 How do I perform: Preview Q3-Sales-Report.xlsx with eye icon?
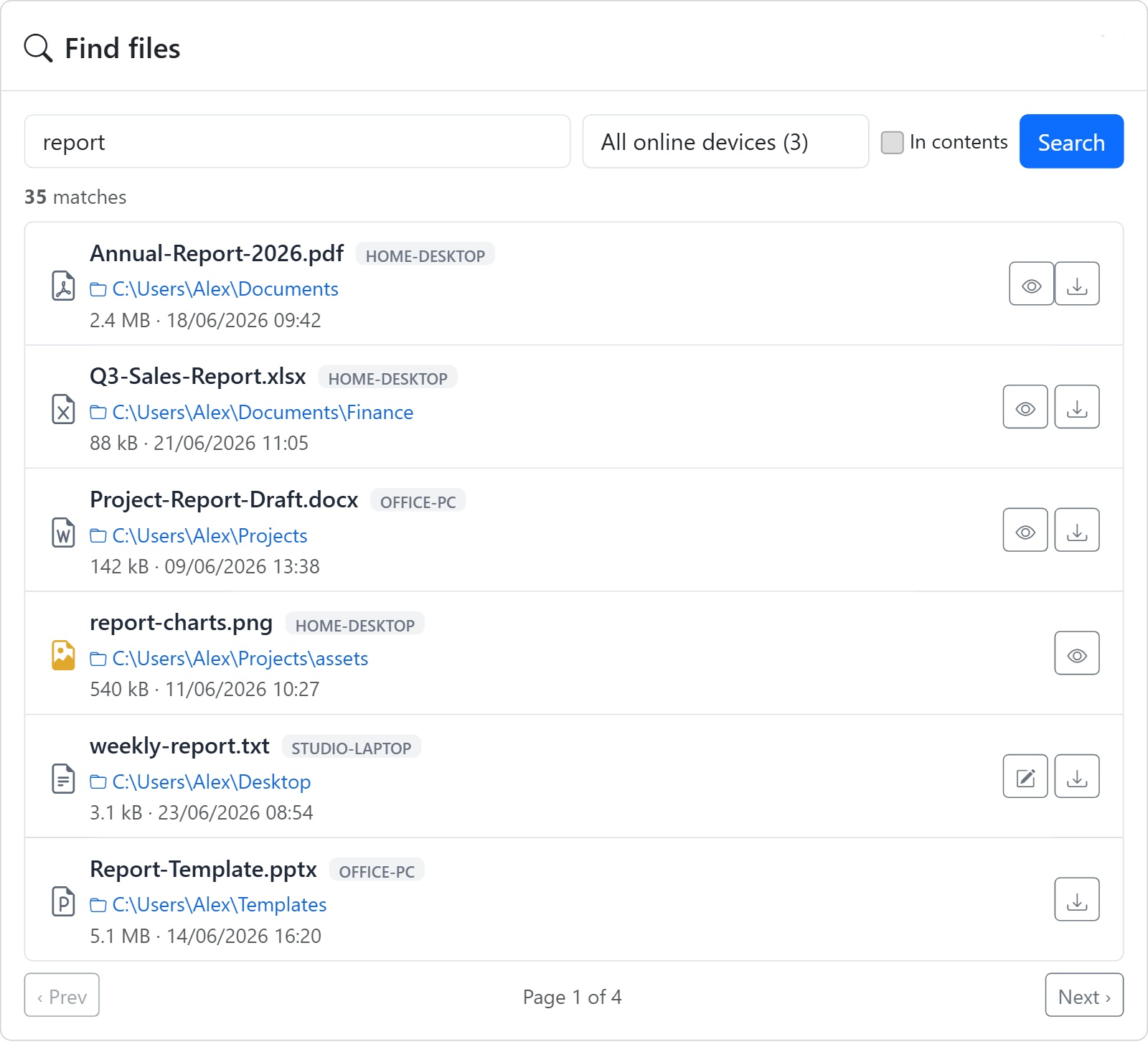[x=1025, y=407]
